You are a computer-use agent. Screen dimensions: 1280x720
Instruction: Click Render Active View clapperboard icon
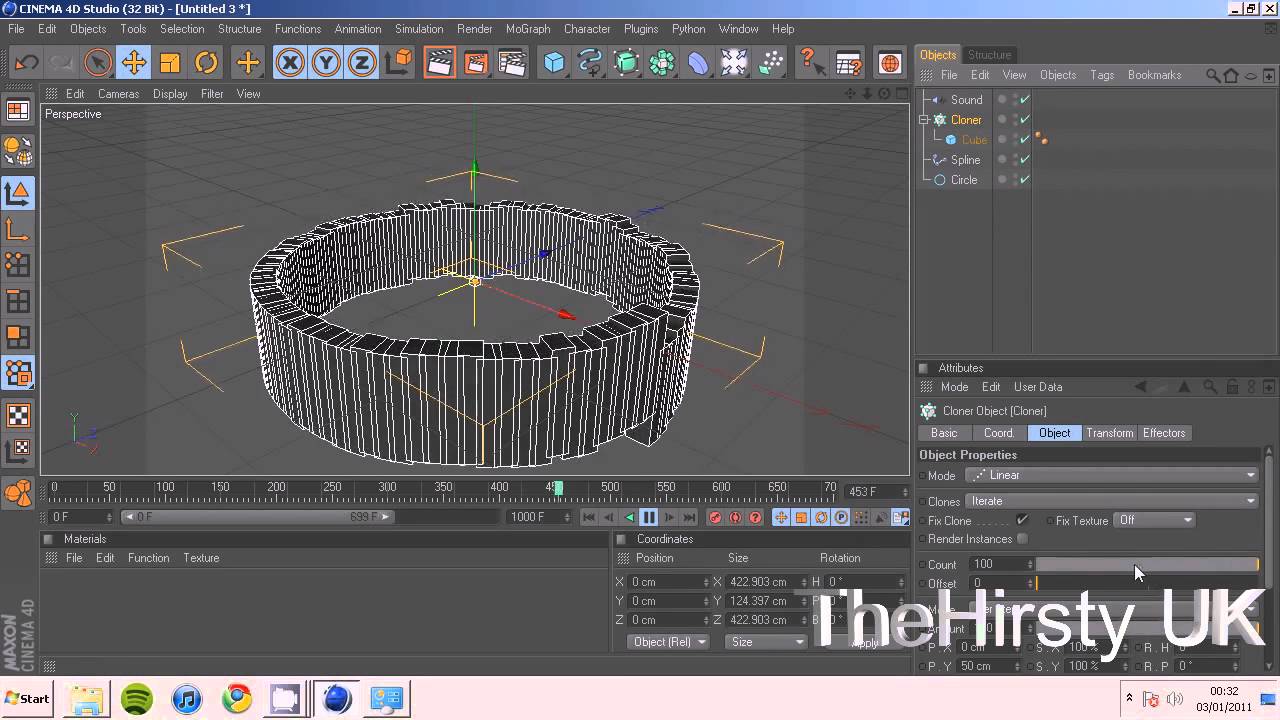point(439,63)
